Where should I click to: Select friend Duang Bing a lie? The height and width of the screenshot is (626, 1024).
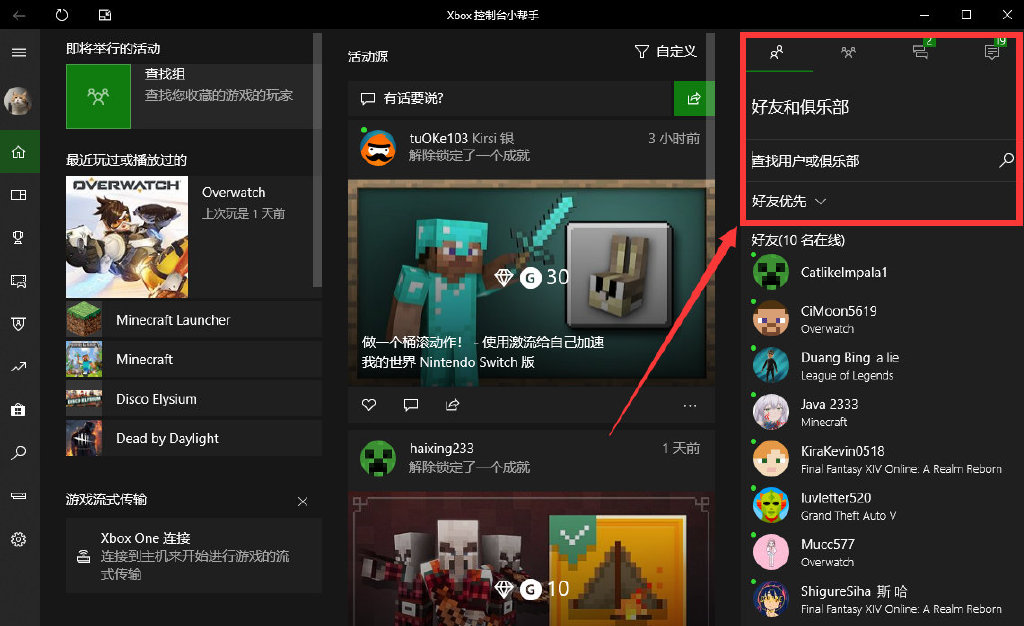point(878,366)
